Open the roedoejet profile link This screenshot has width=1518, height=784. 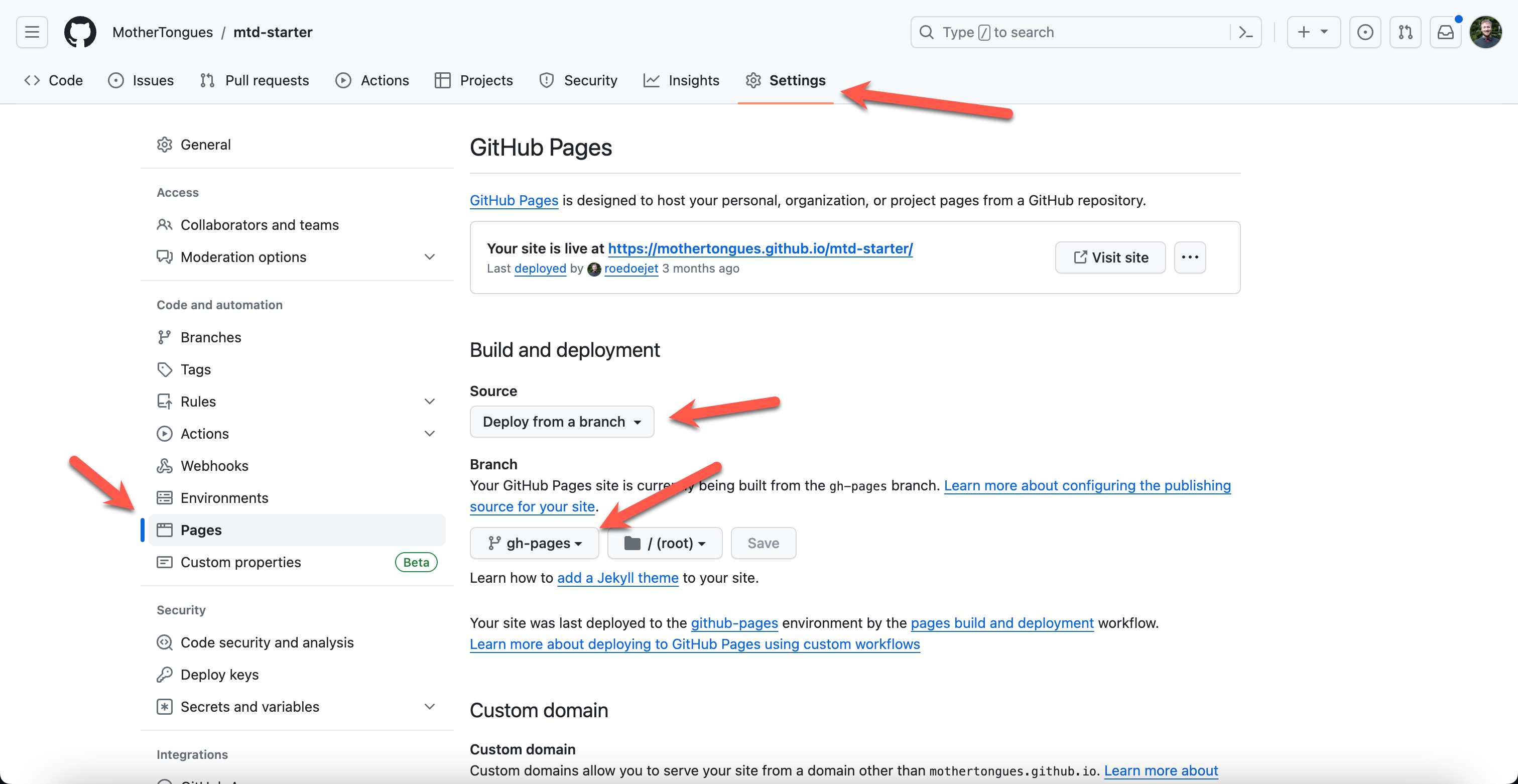(631, 269)
